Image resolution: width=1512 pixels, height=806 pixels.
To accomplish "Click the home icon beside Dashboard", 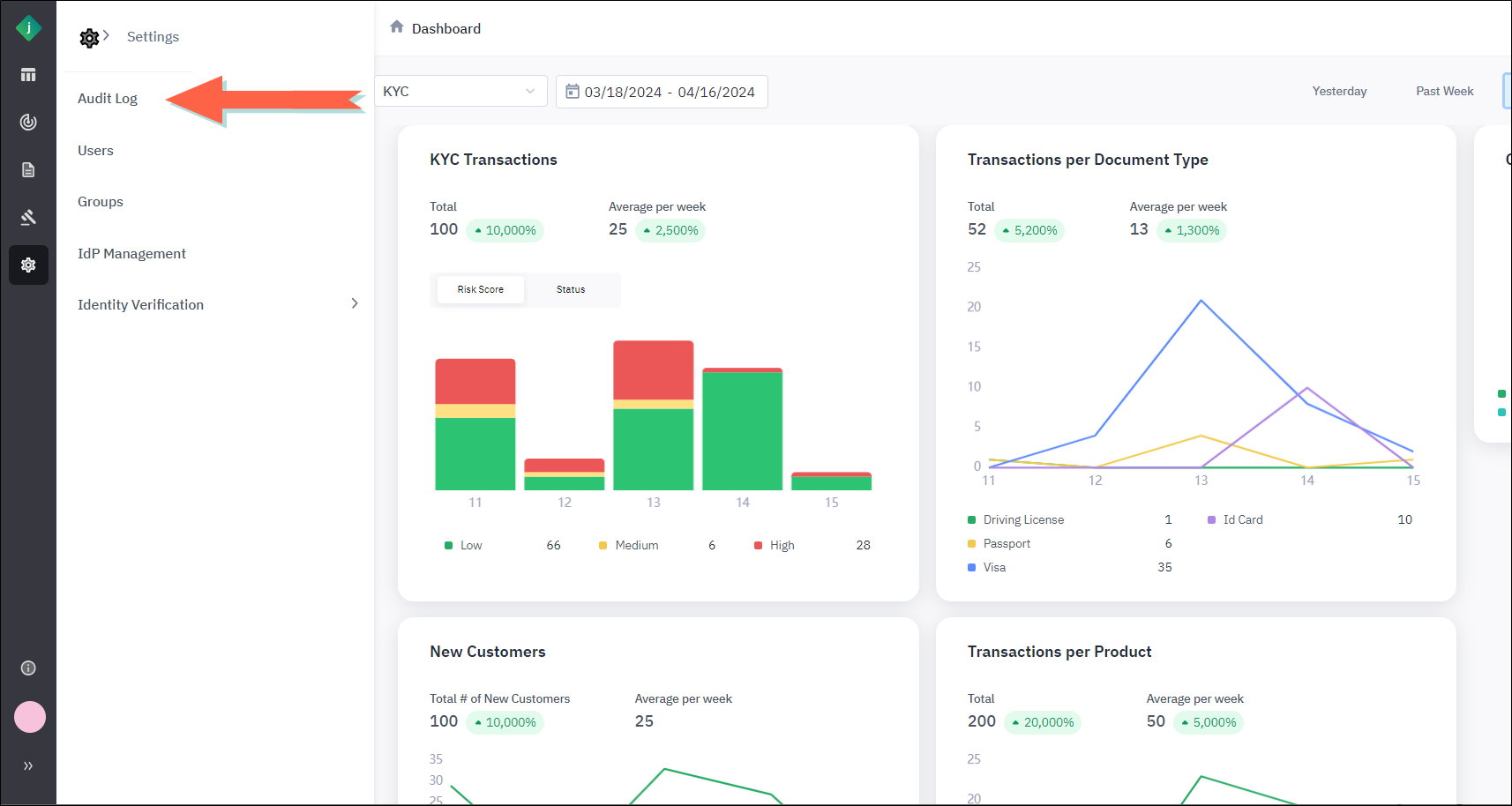I will (x=397, y=27).
